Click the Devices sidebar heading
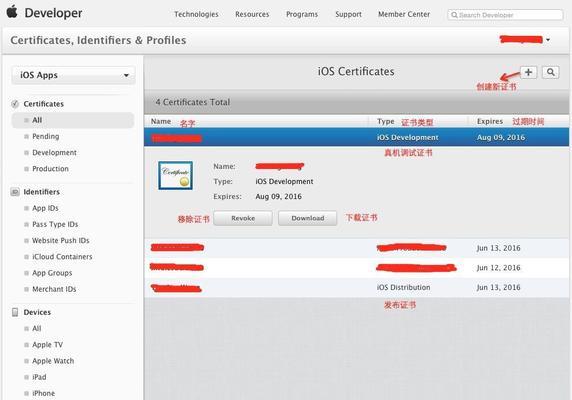This screenshot has width=572, height=400. [x=37, y=312]
